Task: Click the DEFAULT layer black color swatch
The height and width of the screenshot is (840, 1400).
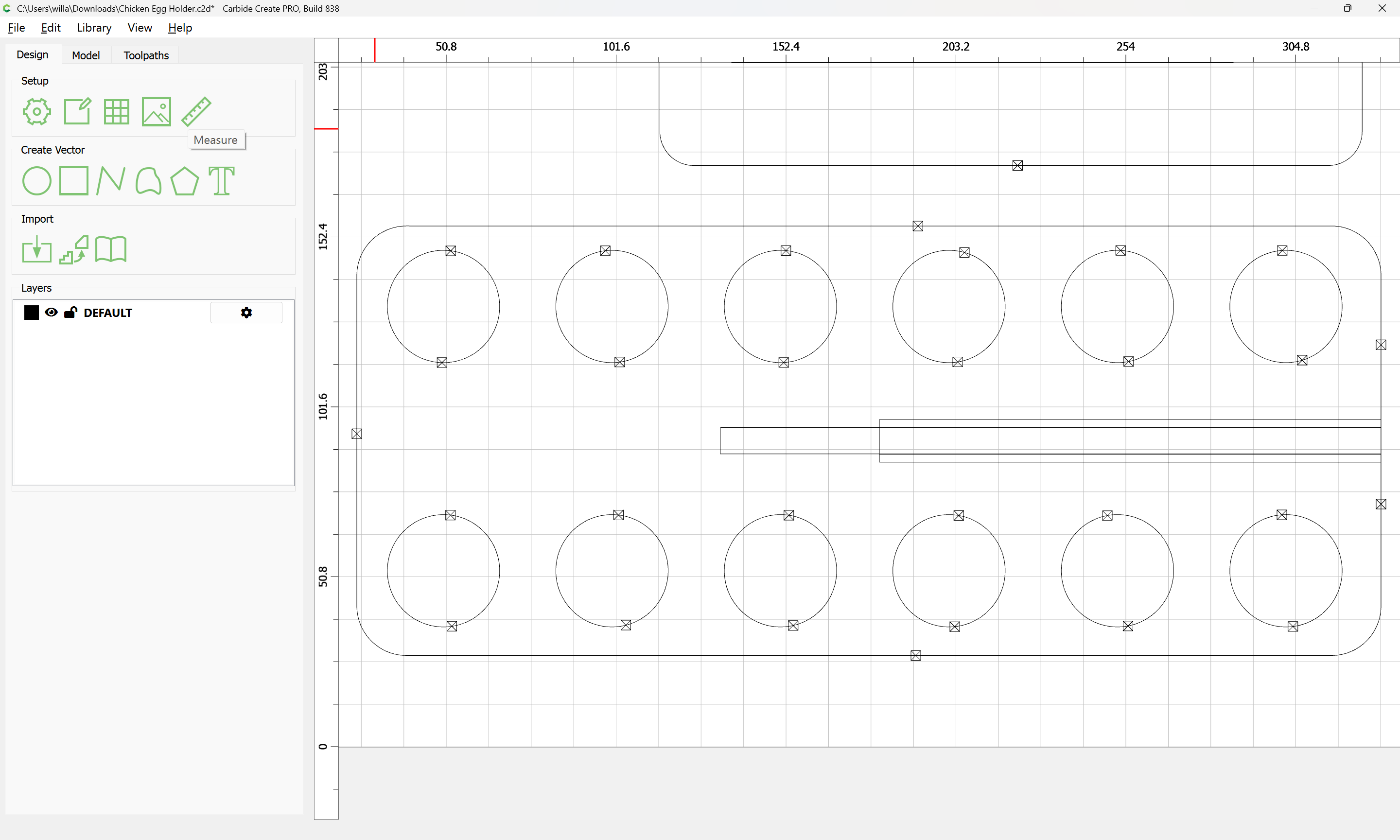Action: pos(32,313)
